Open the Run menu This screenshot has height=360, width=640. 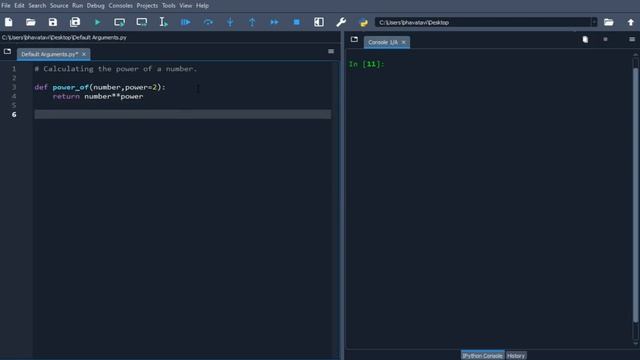pos(78,6)
